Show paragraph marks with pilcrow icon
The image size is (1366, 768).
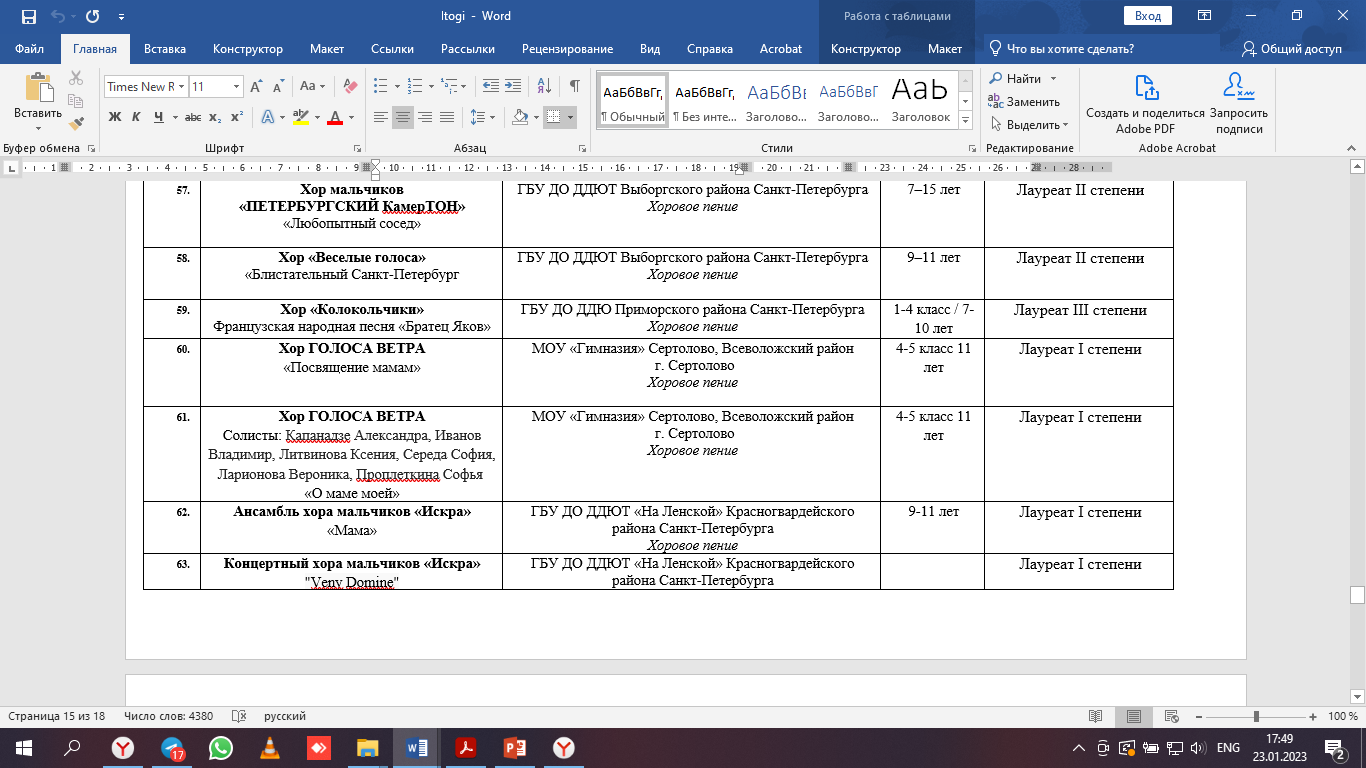pos(574,86)
